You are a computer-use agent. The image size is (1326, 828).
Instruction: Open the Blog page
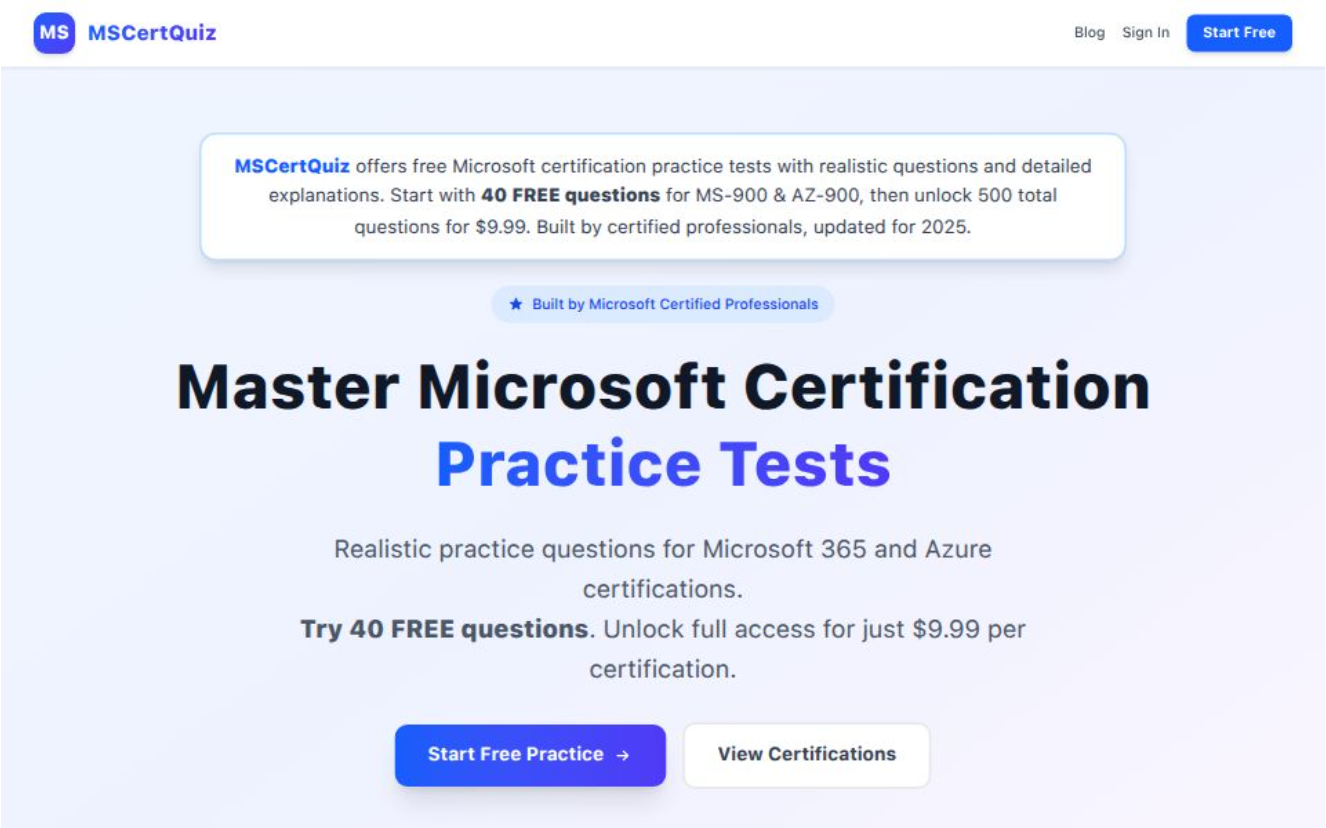click(1089, 33)
